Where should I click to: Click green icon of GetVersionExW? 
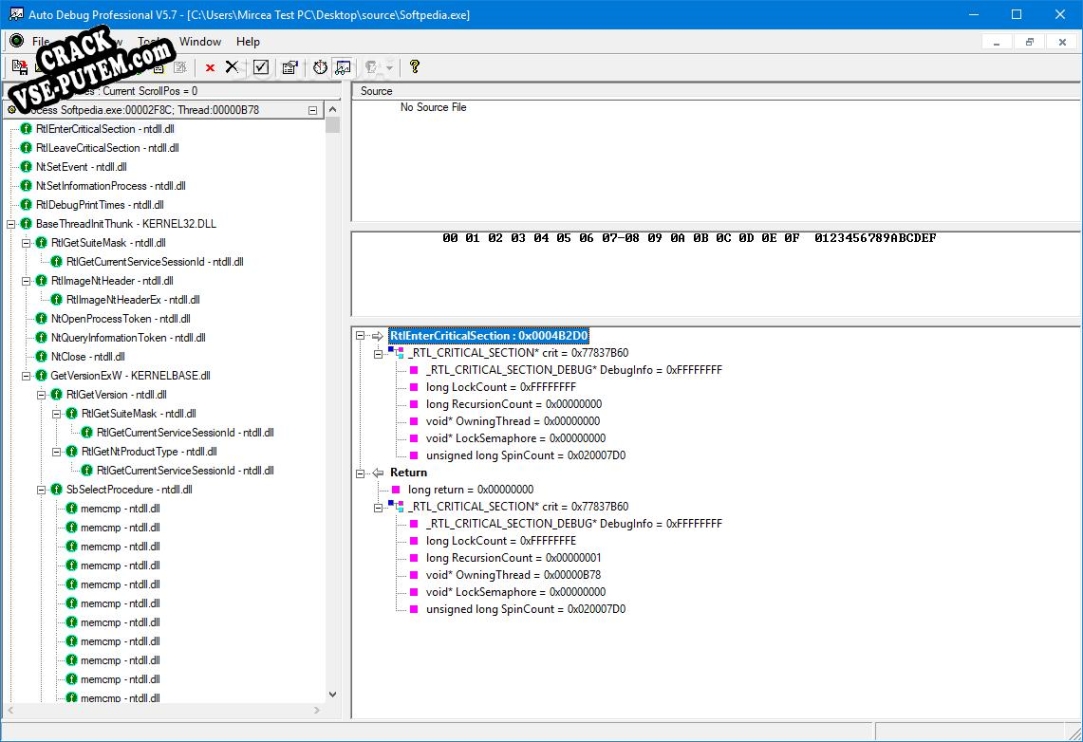click(41, 375)
